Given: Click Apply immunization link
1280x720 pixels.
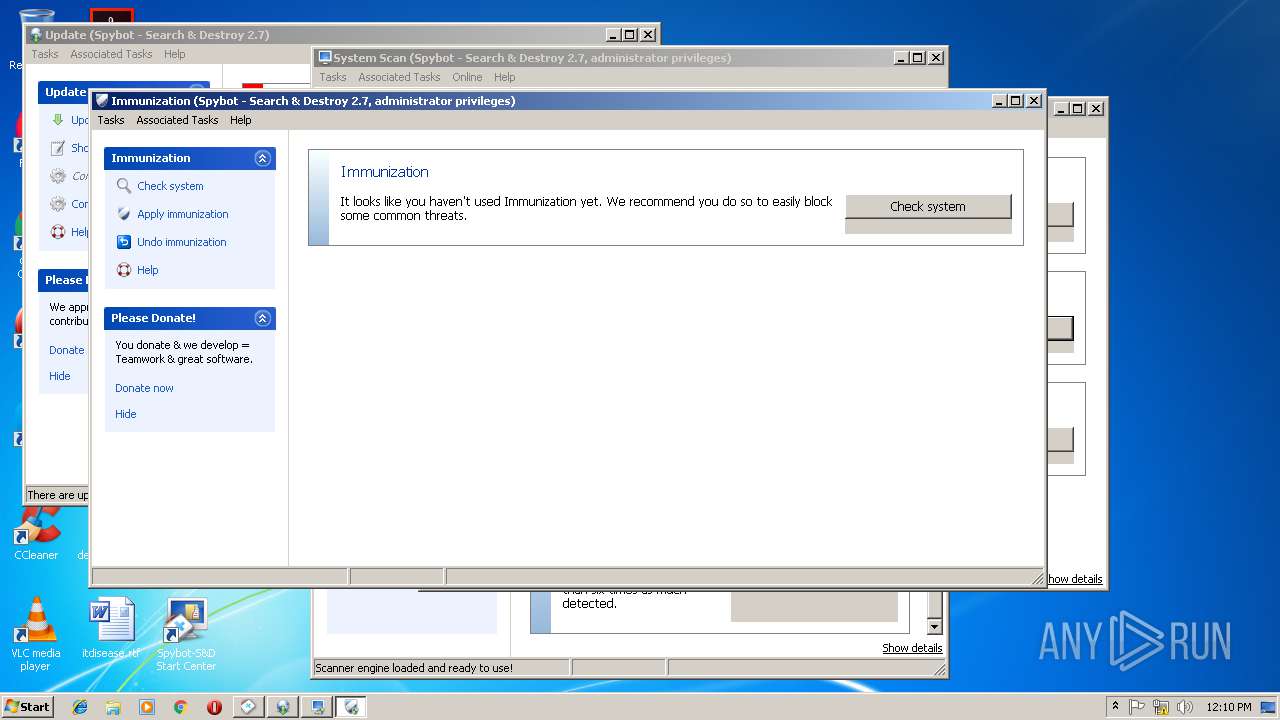Looking at the screenshot, I should 183,214.
